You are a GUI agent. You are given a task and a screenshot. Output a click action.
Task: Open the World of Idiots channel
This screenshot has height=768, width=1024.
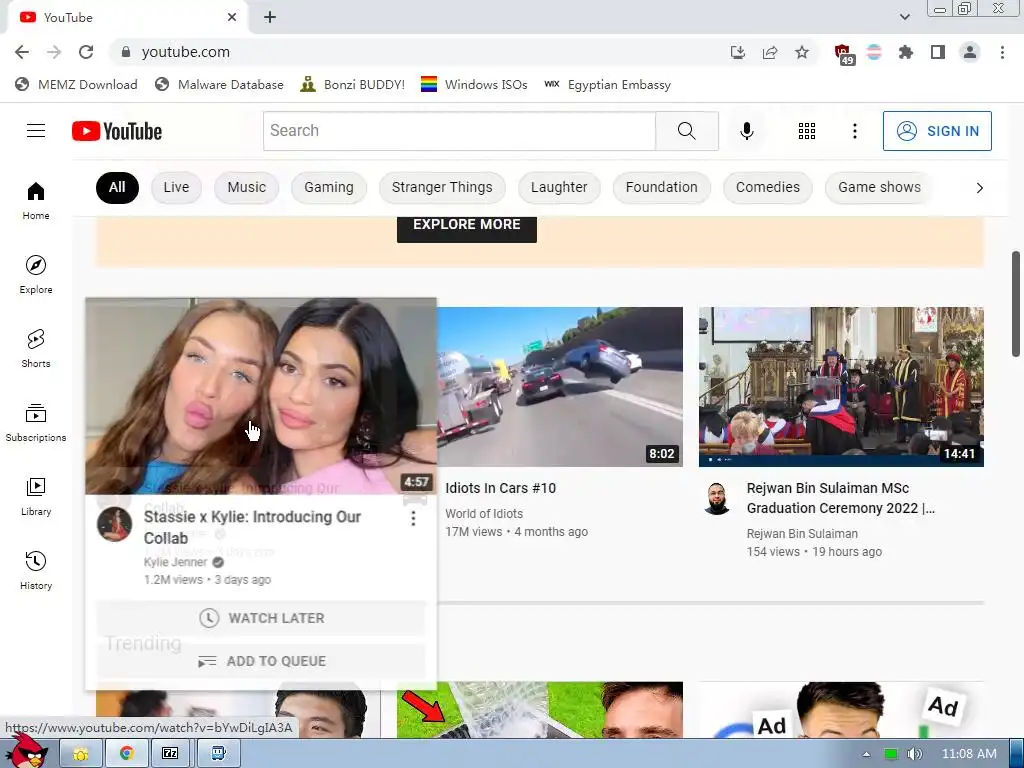(484, 514)
